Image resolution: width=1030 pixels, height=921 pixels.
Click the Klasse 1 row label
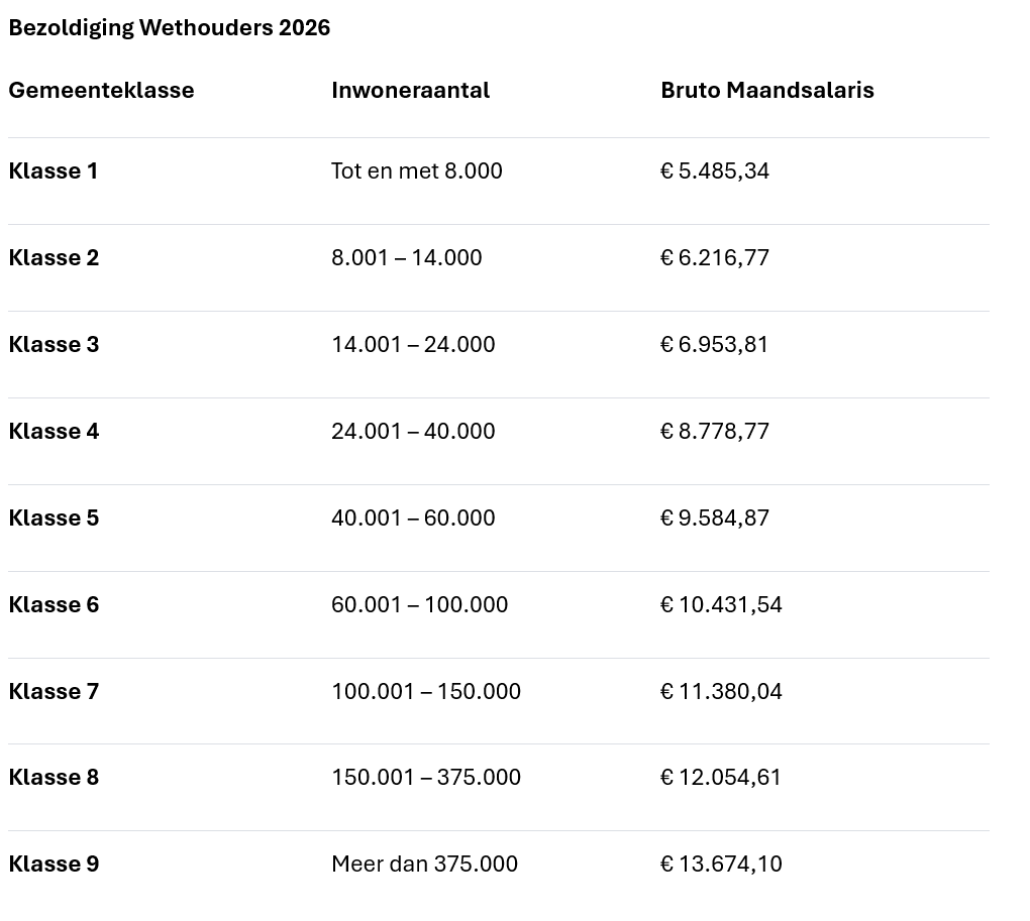coord(53,171)
